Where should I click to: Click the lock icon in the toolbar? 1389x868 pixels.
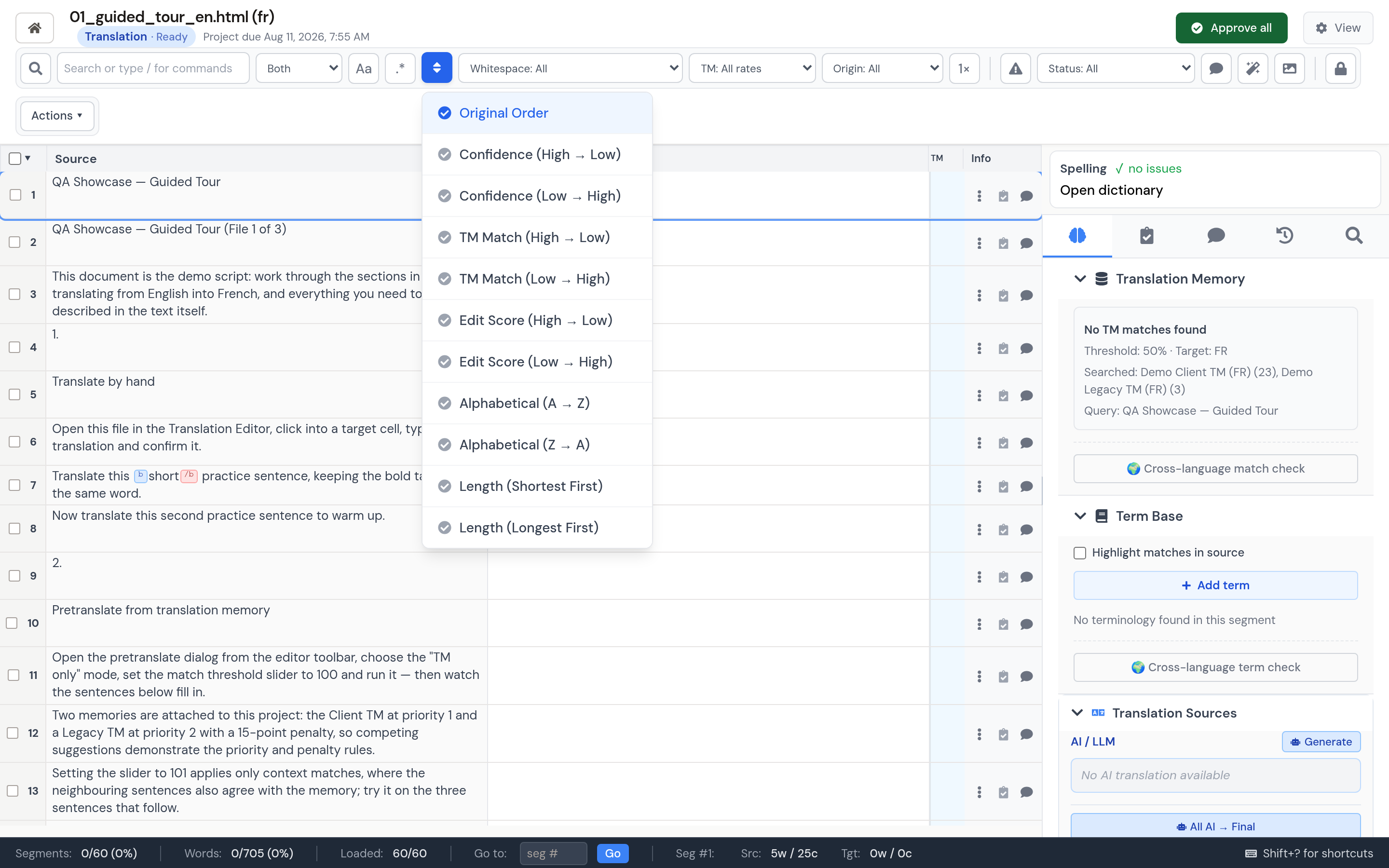pyautogui.click(x=1340, y=68)
